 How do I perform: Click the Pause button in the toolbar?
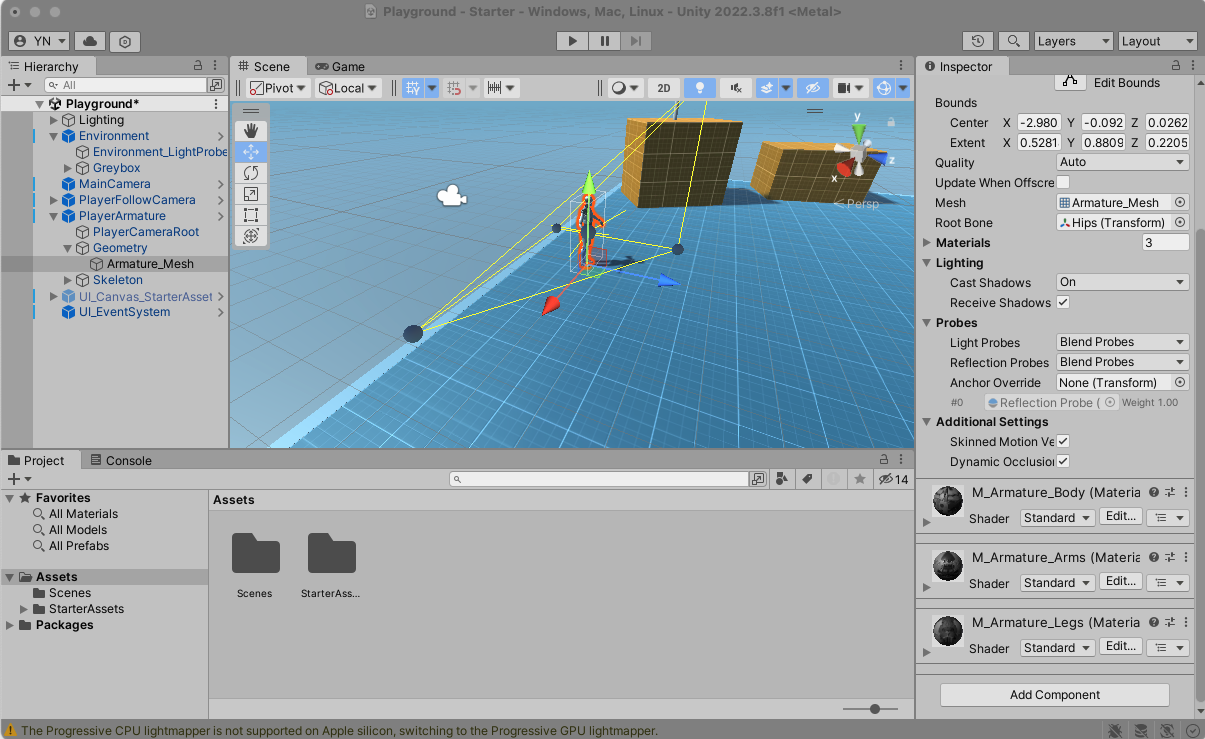click(604, 41)
